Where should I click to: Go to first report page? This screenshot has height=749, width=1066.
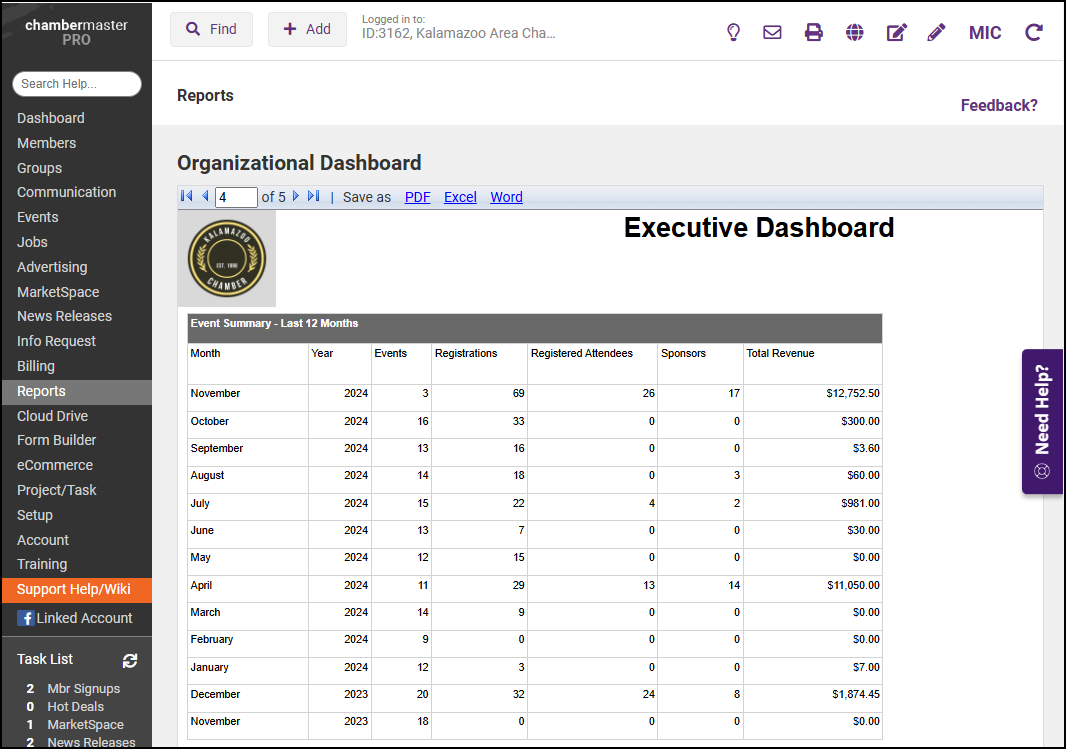[x=187, y=197]
